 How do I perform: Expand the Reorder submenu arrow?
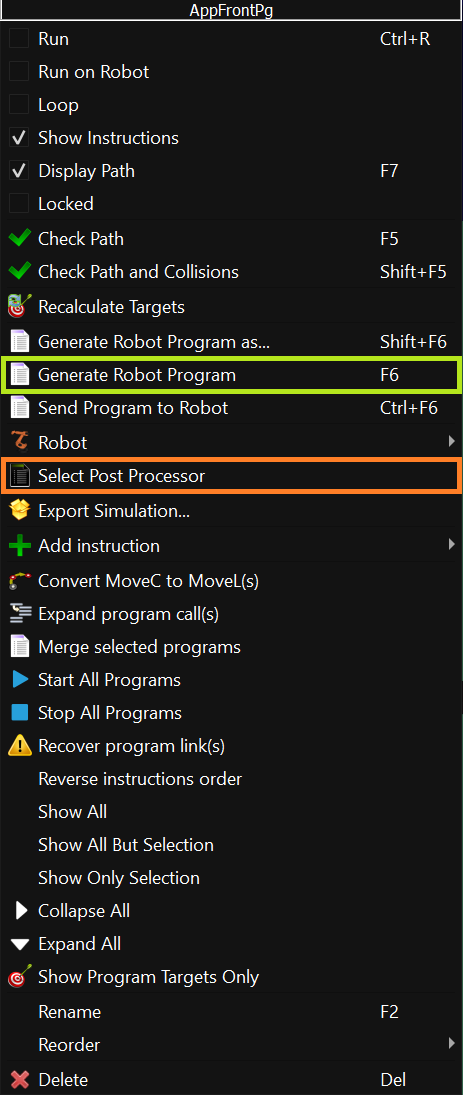coord(451,1043)
